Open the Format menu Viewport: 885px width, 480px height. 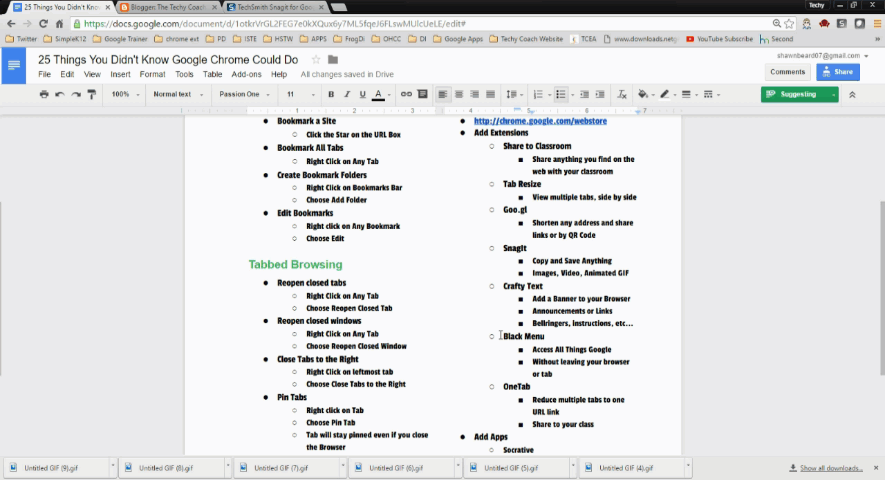(152, 74)
